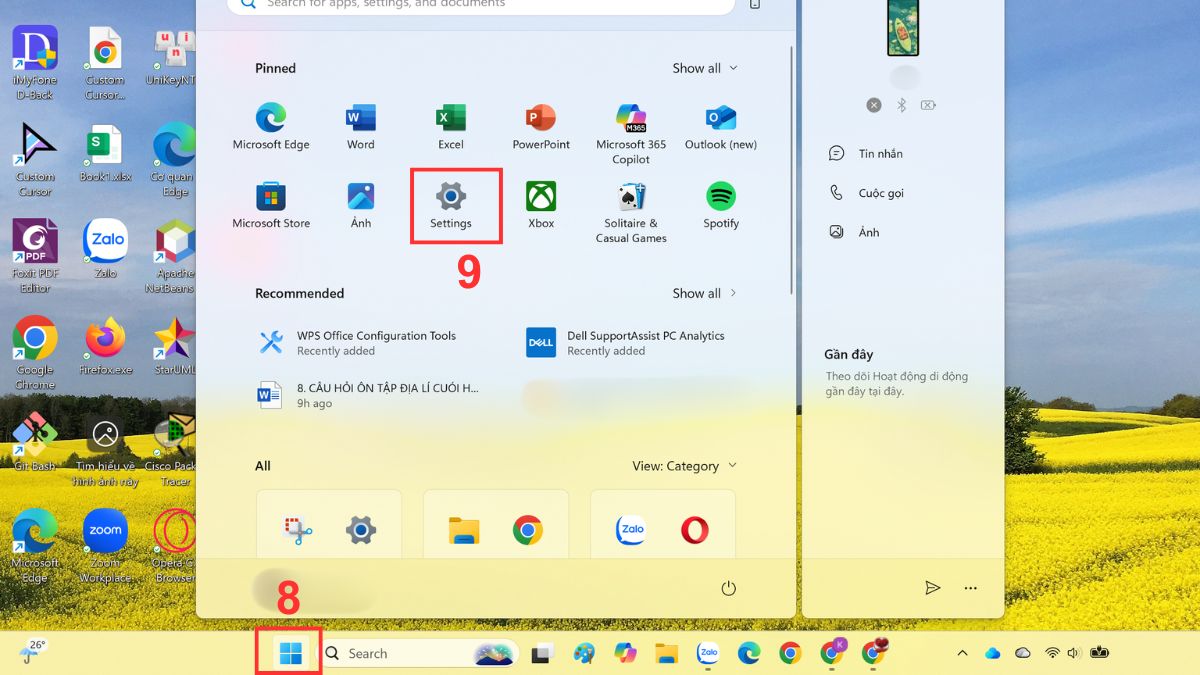Click the Start menu vertical scrollbar

click(792, 170)
